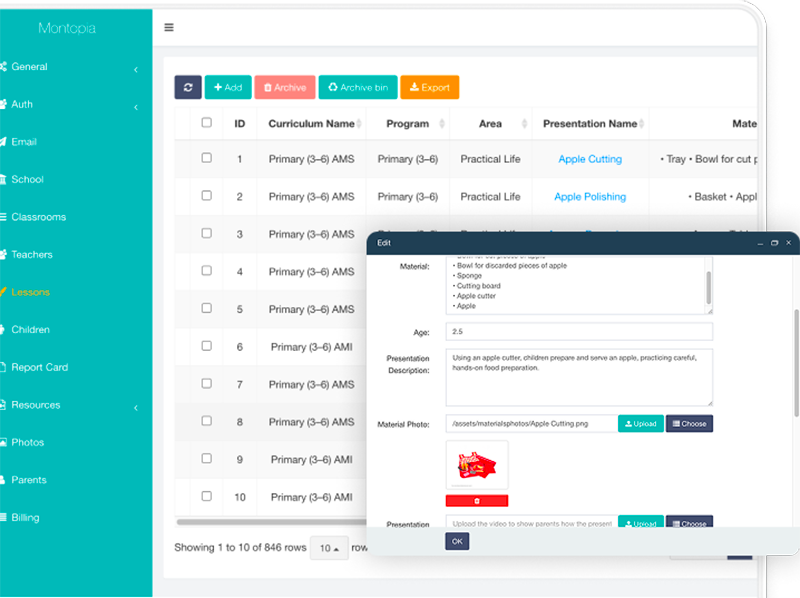Image resolution: width=800 pixels, height=598 pixels.
Task: Click into the Age input field
Action: pos(580,331)
